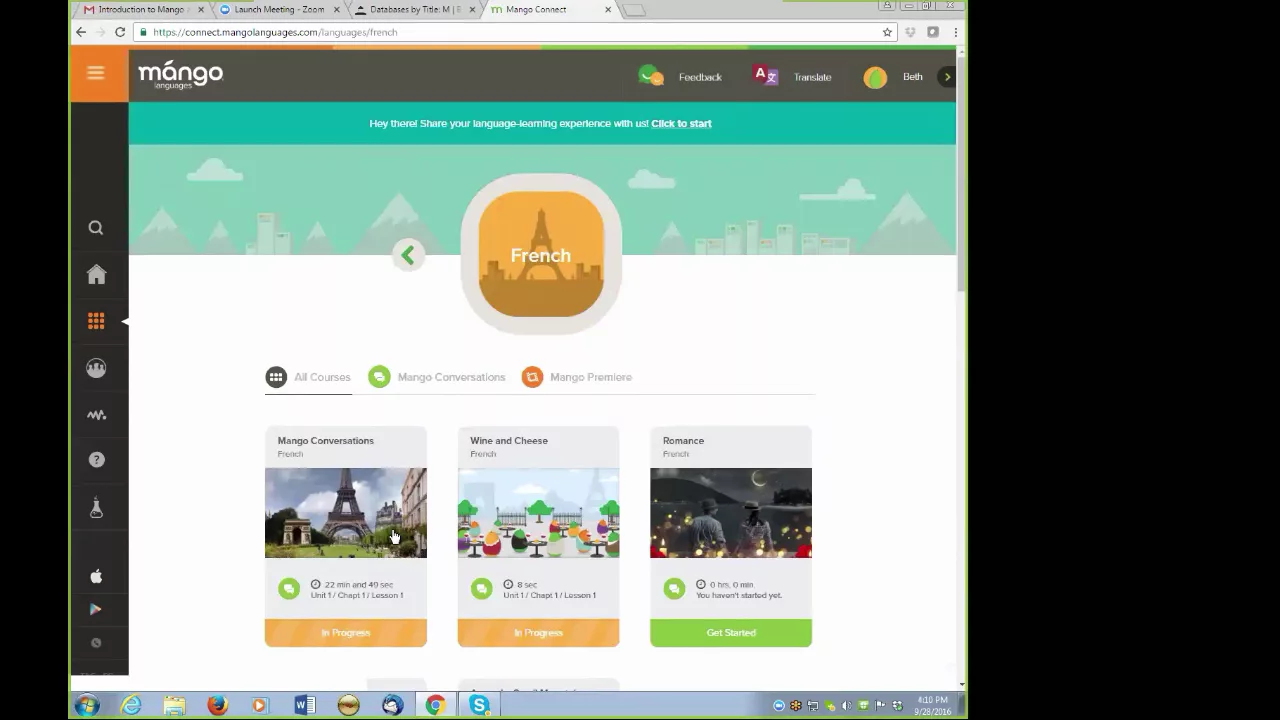Viewport: 1280px width, 720px height.
Task: Click the chat bubble icon on Mango Conversations card
Action: pyautogui.click(x=289, y=589)
